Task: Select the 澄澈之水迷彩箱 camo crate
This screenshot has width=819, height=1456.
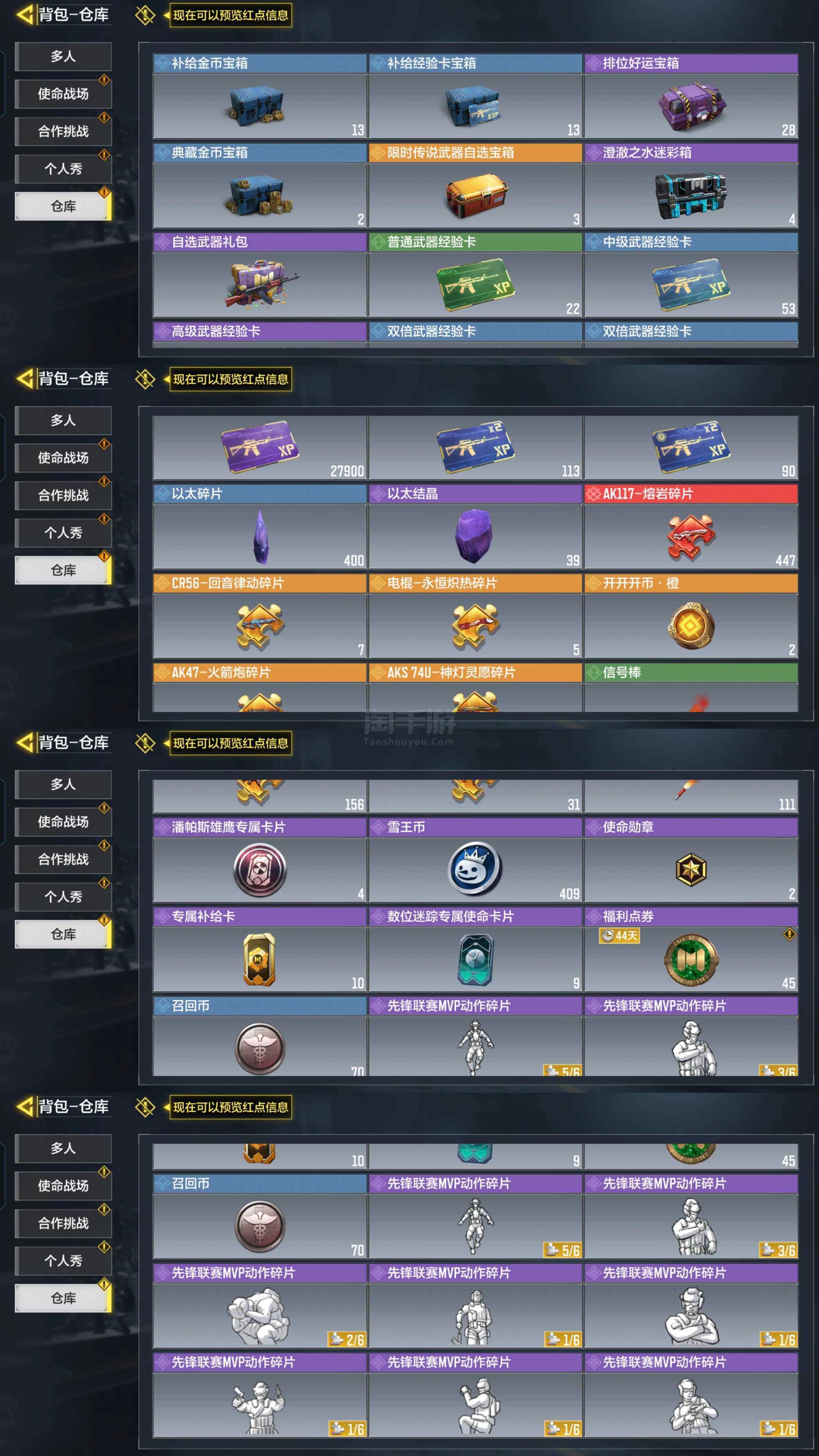Action: tap(691, 196)
